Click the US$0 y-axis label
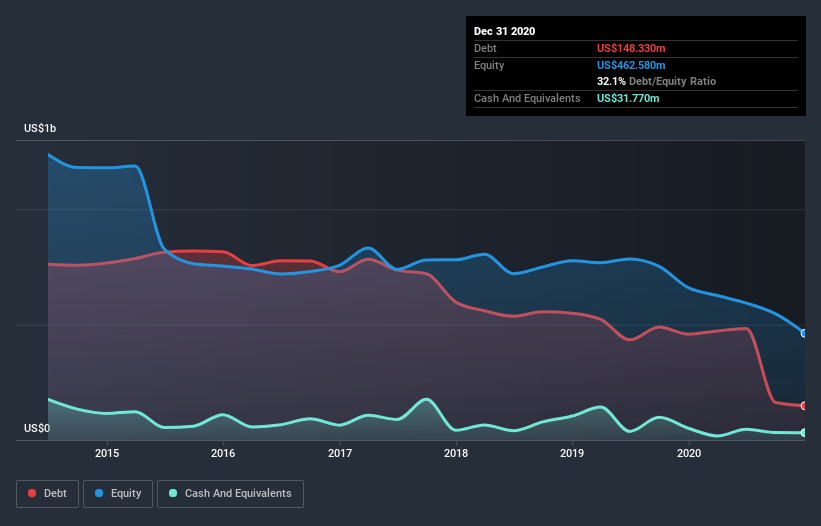Viewport: 821px width, 526px height. pyautogui.click(x=37, y=428)
